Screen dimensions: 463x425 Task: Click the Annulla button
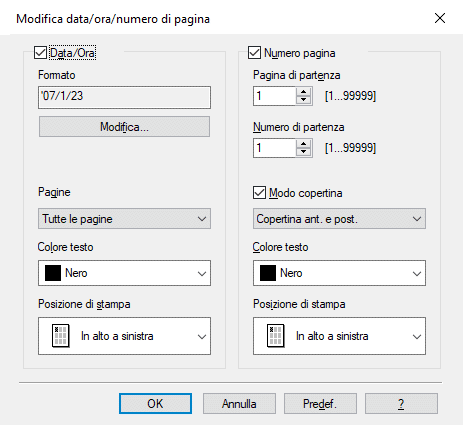point(239,404)
